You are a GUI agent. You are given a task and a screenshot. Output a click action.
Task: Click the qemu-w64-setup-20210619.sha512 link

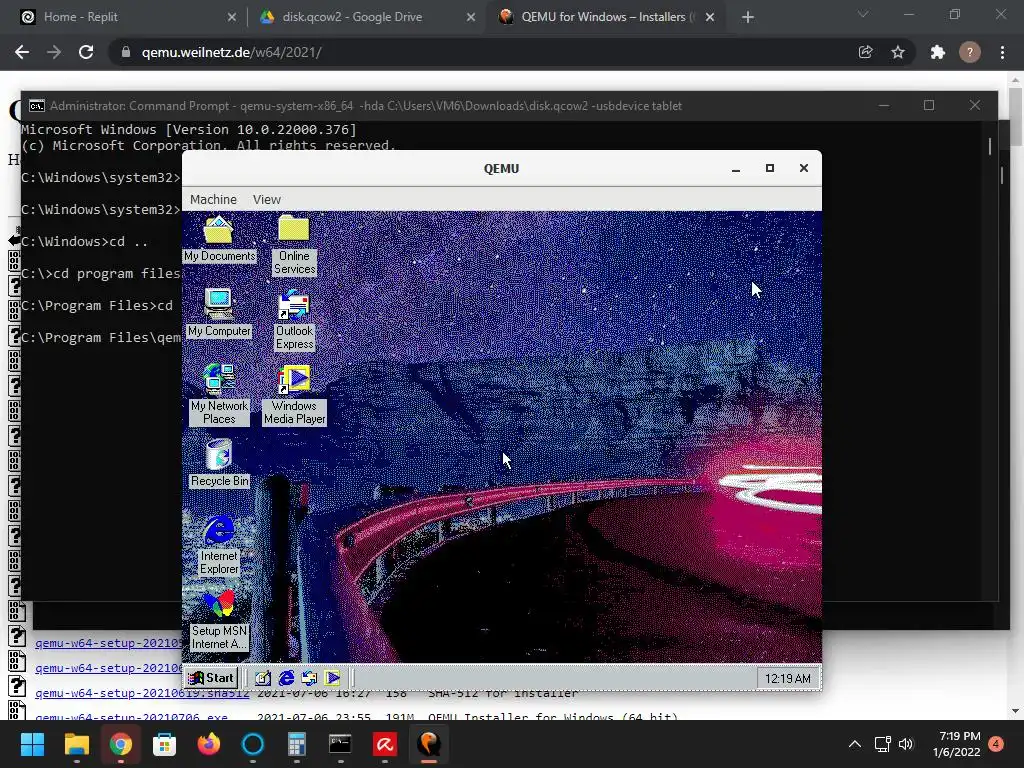[142, 693]
